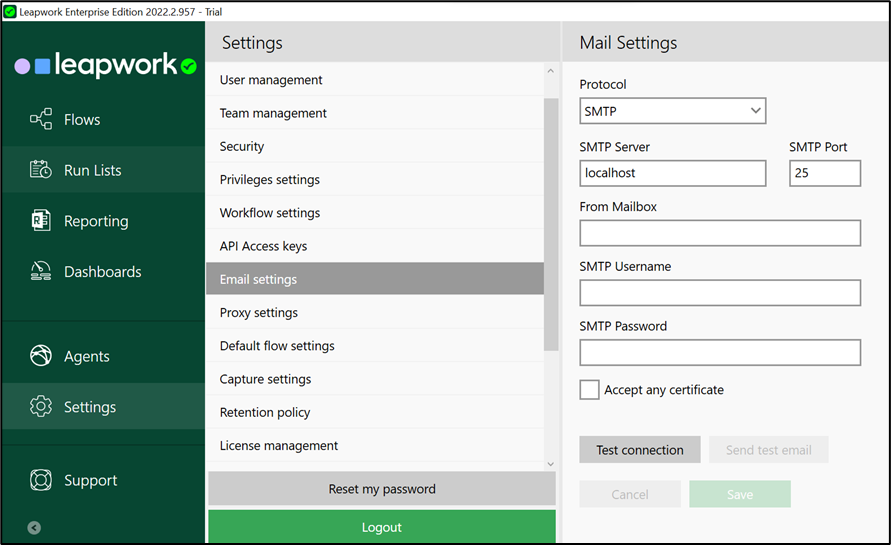Image resolution: width=891 pixels, height=545 pixels.
Task: Open User management settings
Action: tap(271, 80)
